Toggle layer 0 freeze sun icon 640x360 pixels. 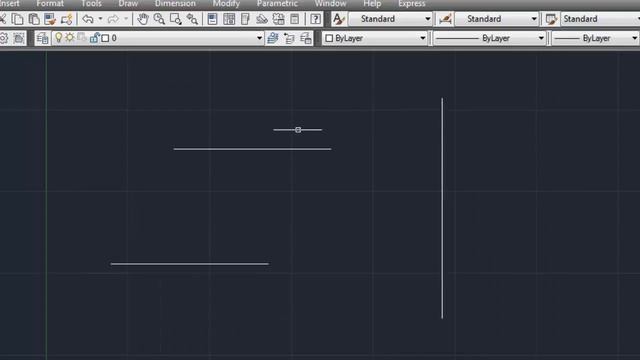click(x=70, y=38)
